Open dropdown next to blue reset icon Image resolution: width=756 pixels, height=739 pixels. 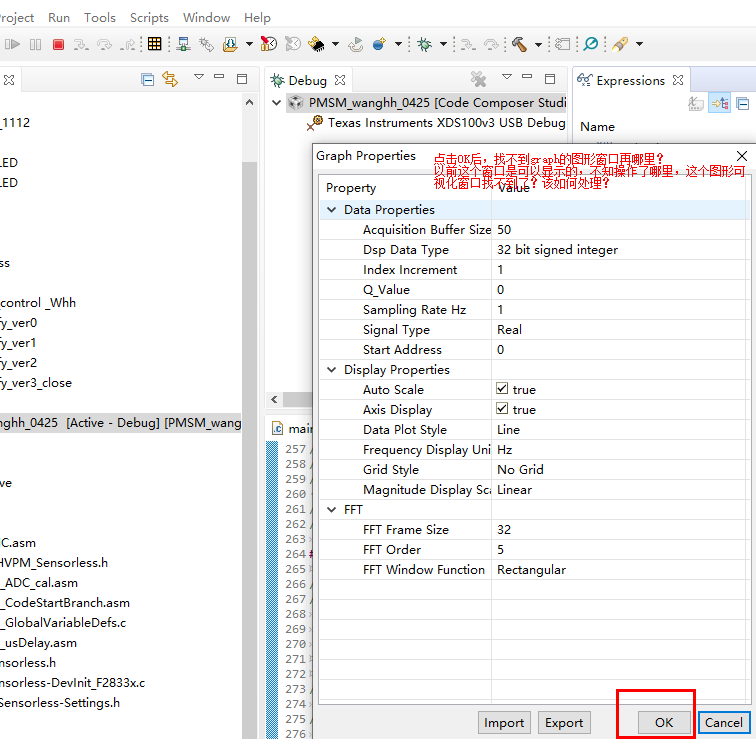(398, 44)
